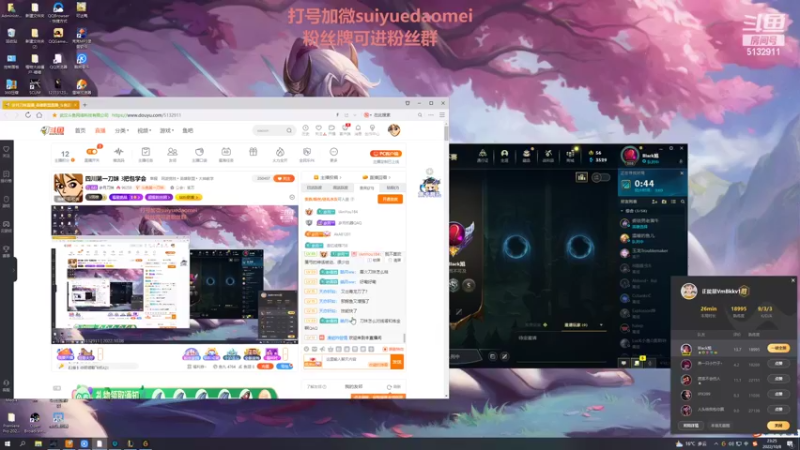The height and width of the screenshot is (450, 800).
Task: Open the shield icon in streamer toolbar
Action: [307, 152]
